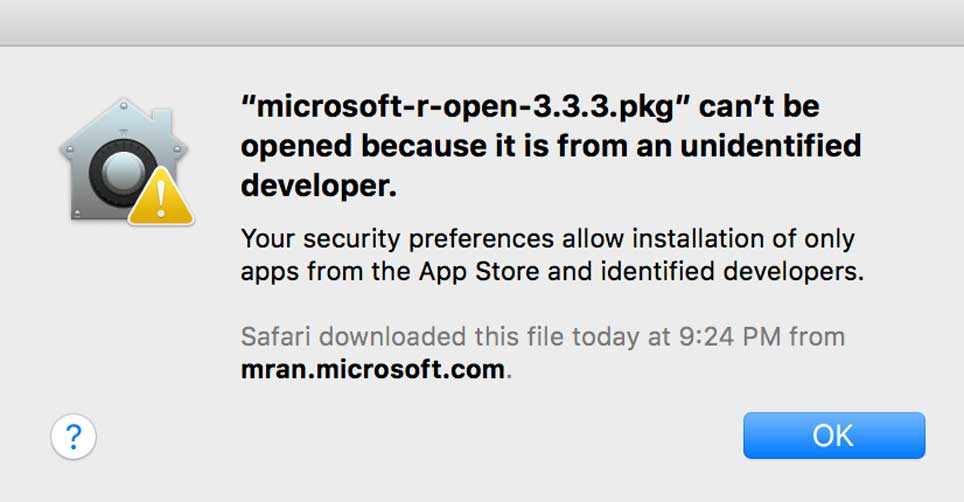Click the words "can't be" in the headline
Image resolution: width=964 pixels, height=502 pixels.
click(759, 107)
